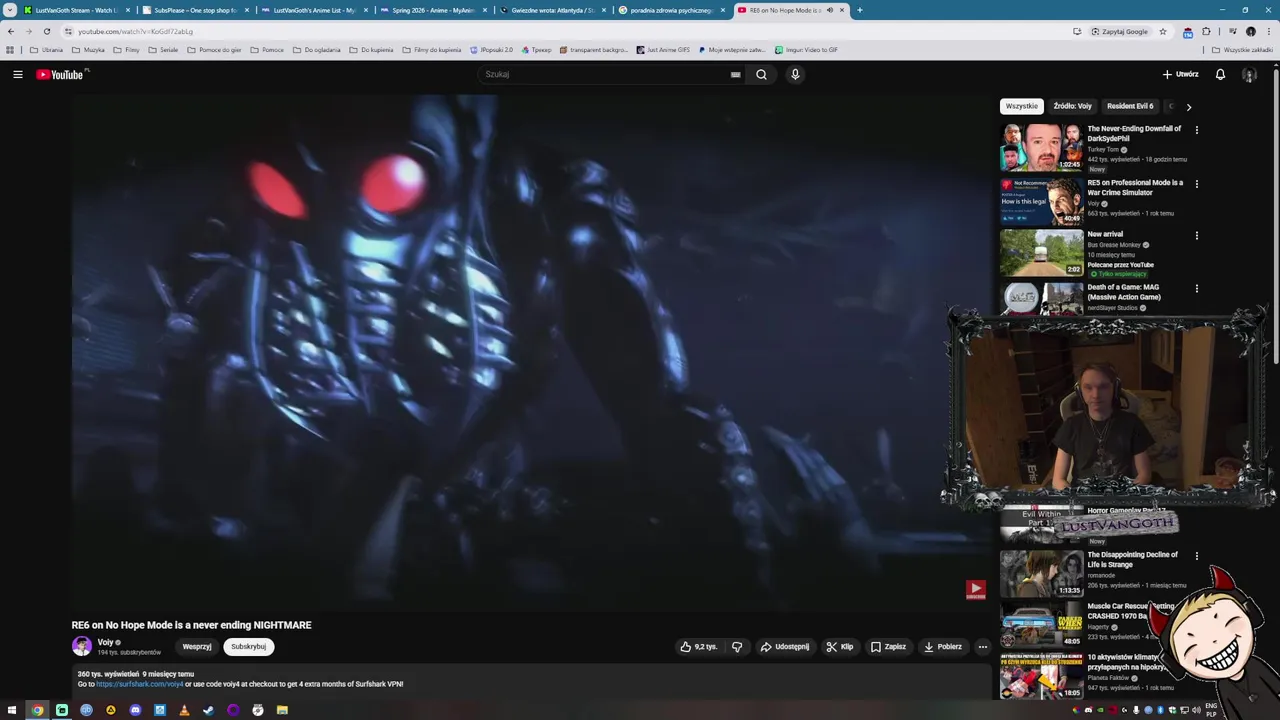Click the video title RE6 on No Hope Mode
Viewport: 1280px width, 720px height.
(x=191, y=625)
